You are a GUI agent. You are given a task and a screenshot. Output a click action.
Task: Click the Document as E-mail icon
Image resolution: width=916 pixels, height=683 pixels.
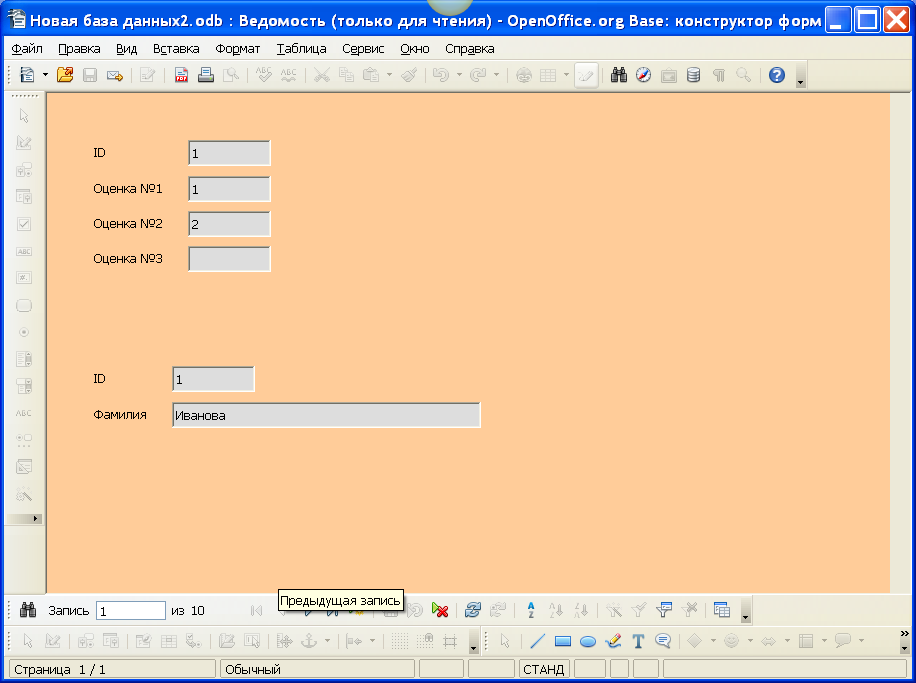tap(114, 75)
